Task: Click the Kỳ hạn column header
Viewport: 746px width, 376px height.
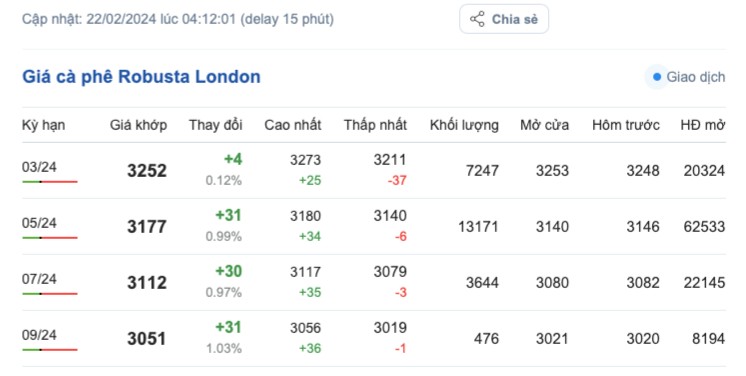Action: point(43,125)
